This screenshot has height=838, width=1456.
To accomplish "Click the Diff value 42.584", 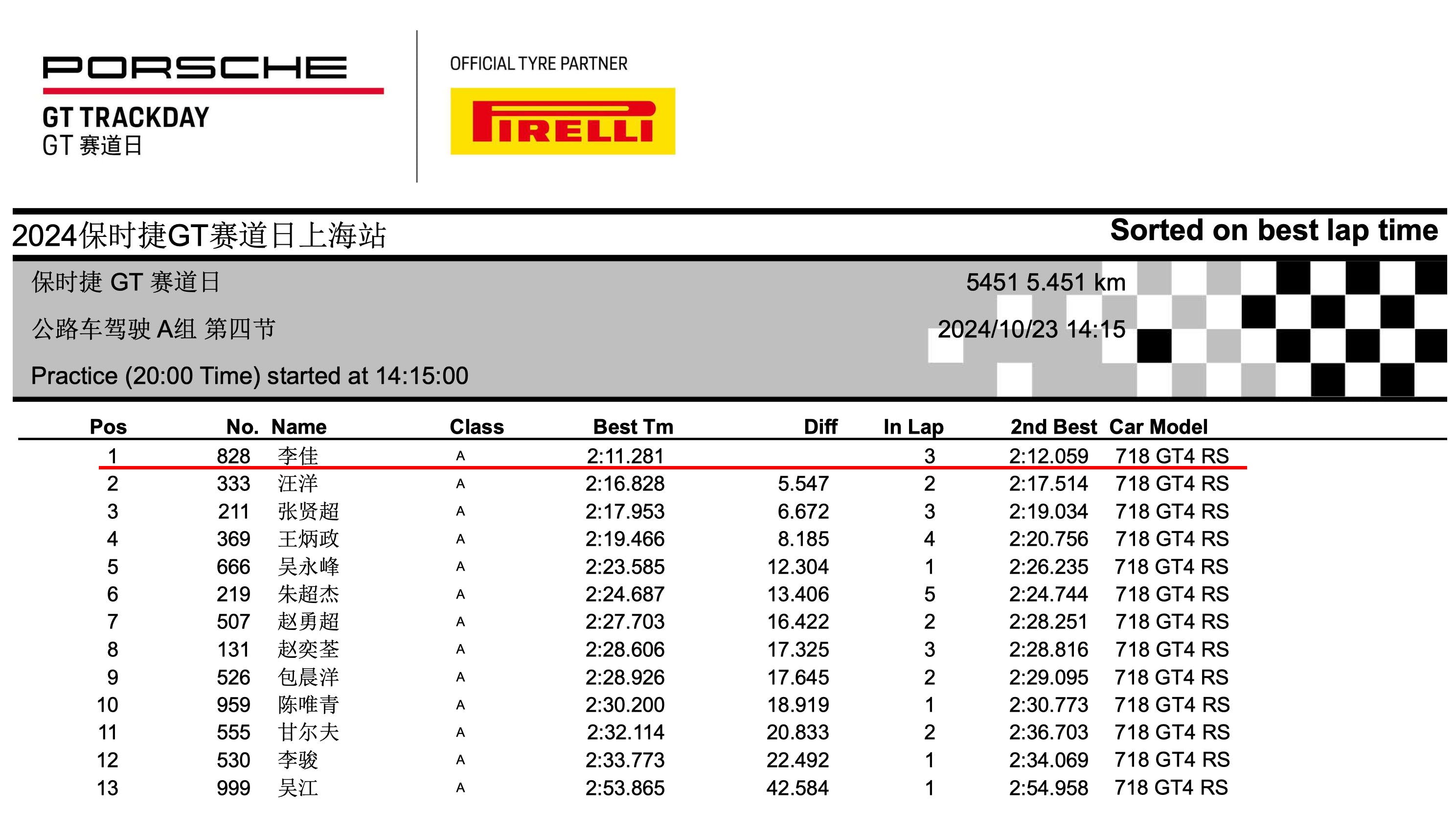I will (x=797, y=788).
